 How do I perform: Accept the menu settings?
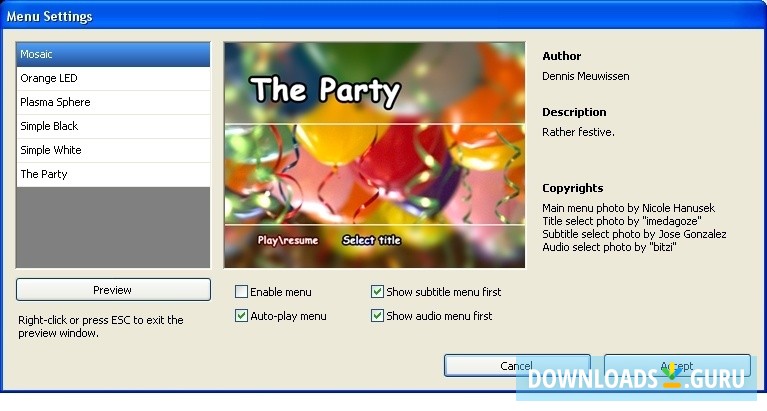[677, 365]
